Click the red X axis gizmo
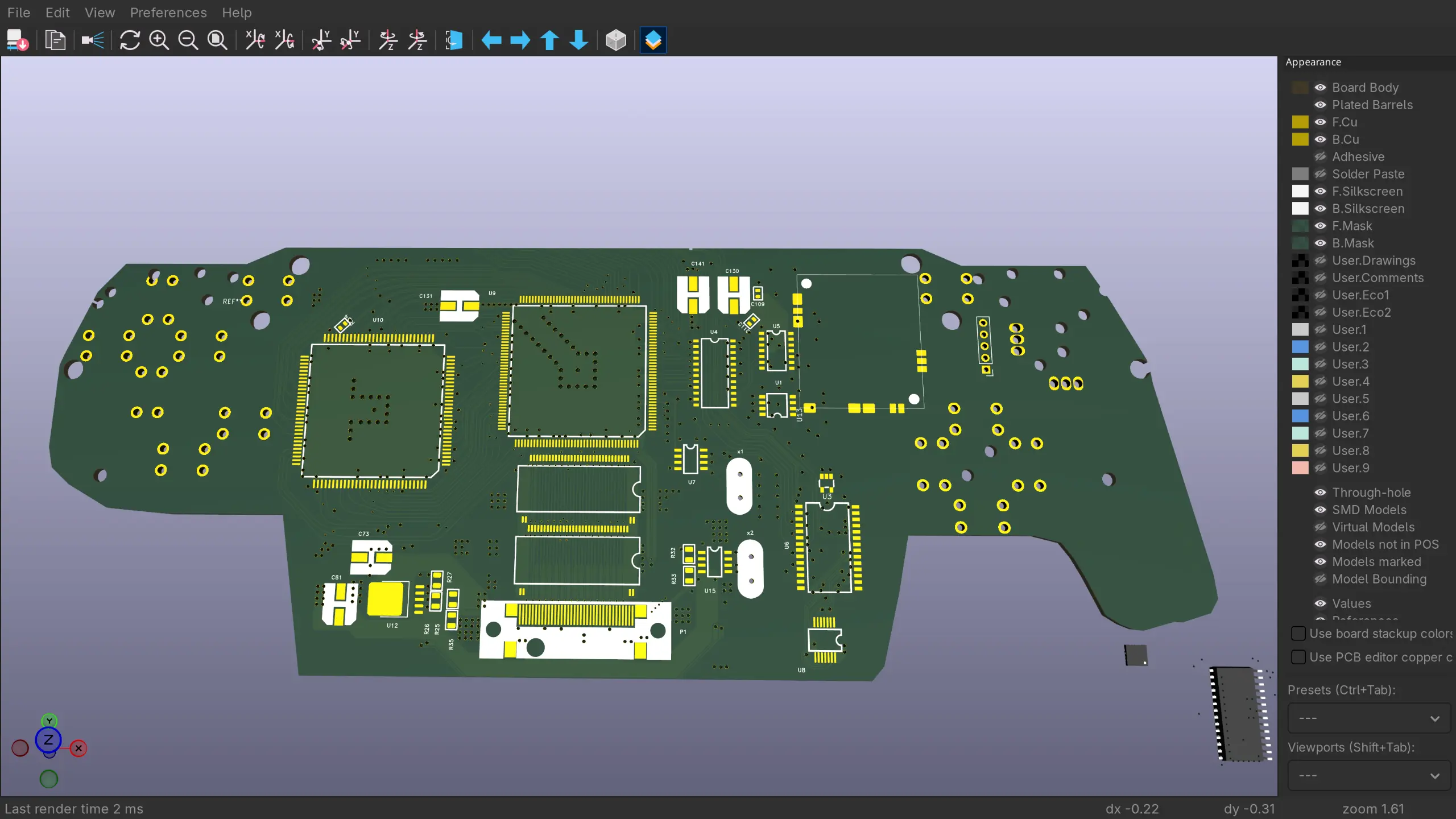Viewport: 1456px width, 819px height. 78,748
